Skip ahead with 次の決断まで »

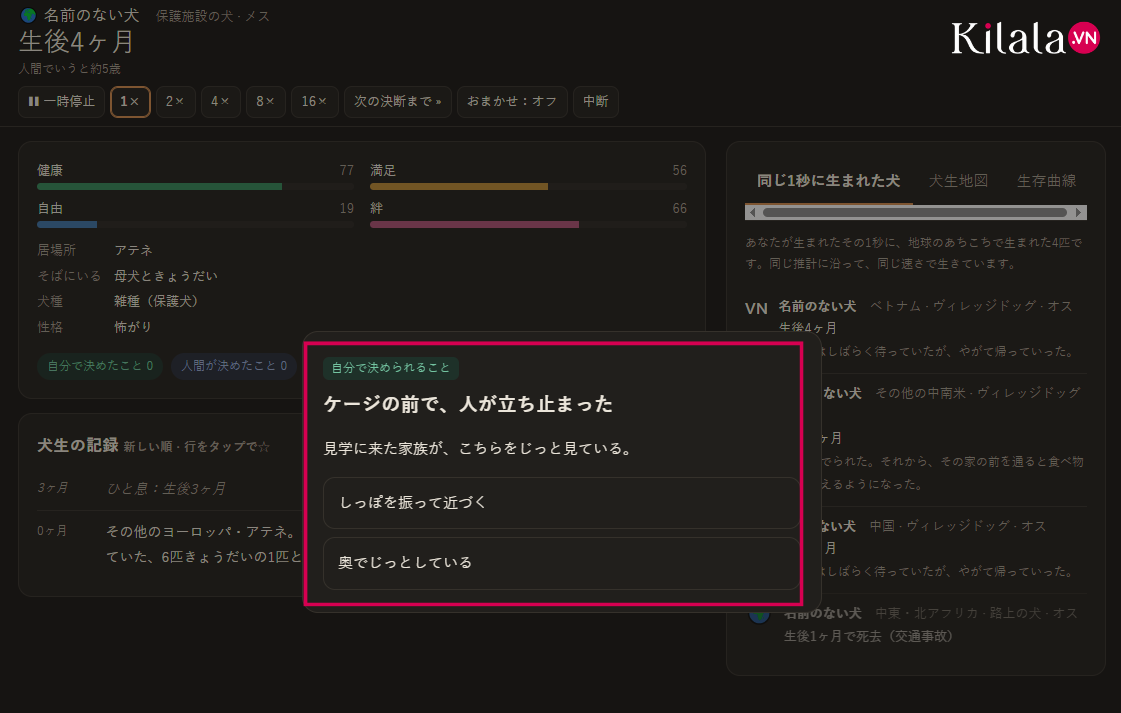pos(397,102)
